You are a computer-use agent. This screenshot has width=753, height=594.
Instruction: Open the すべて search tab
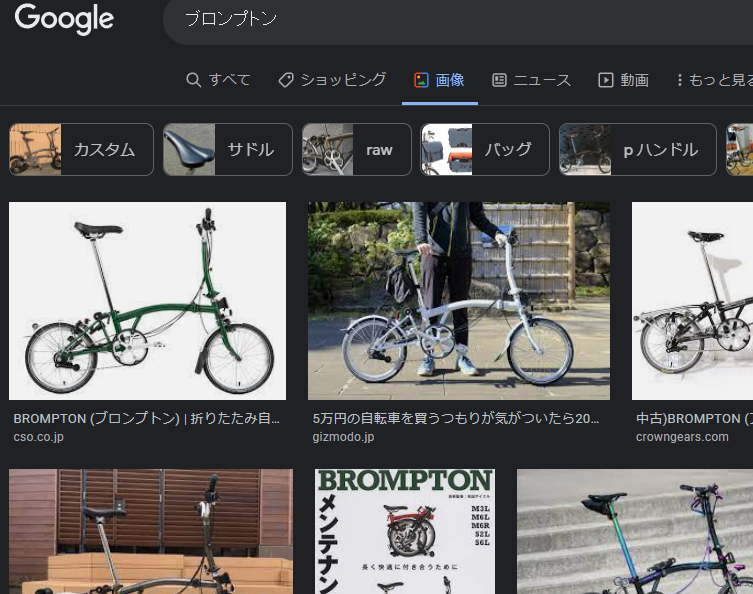click(219, 80)
